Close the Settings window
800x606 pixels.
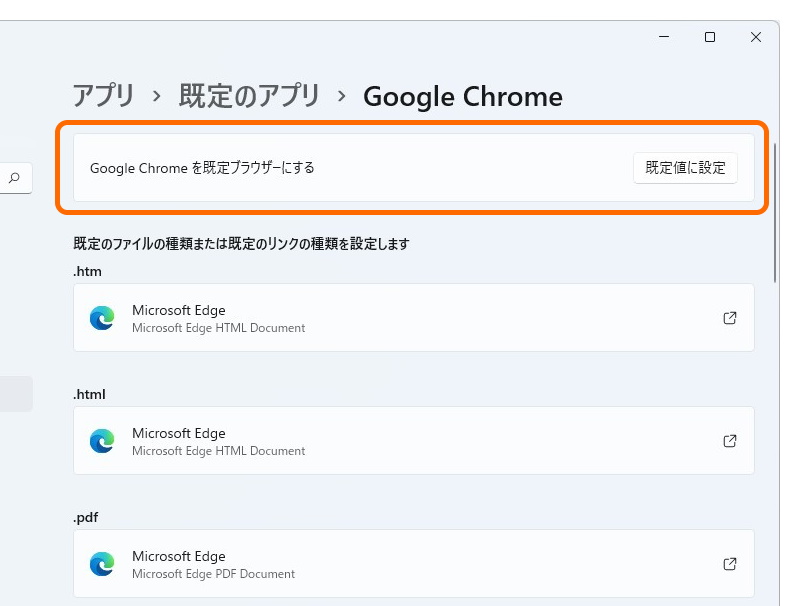click(x=756, y=37)
